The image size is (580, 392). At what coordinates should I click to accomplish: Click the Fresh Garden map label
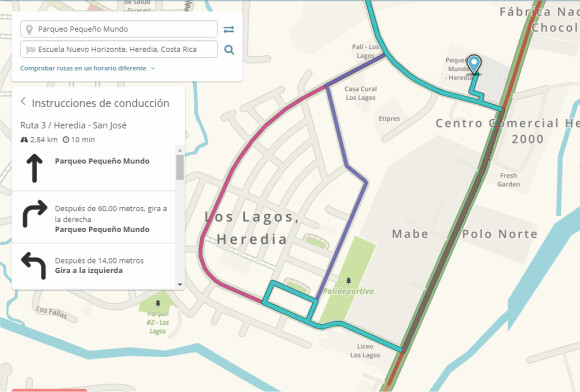(509, 180)
